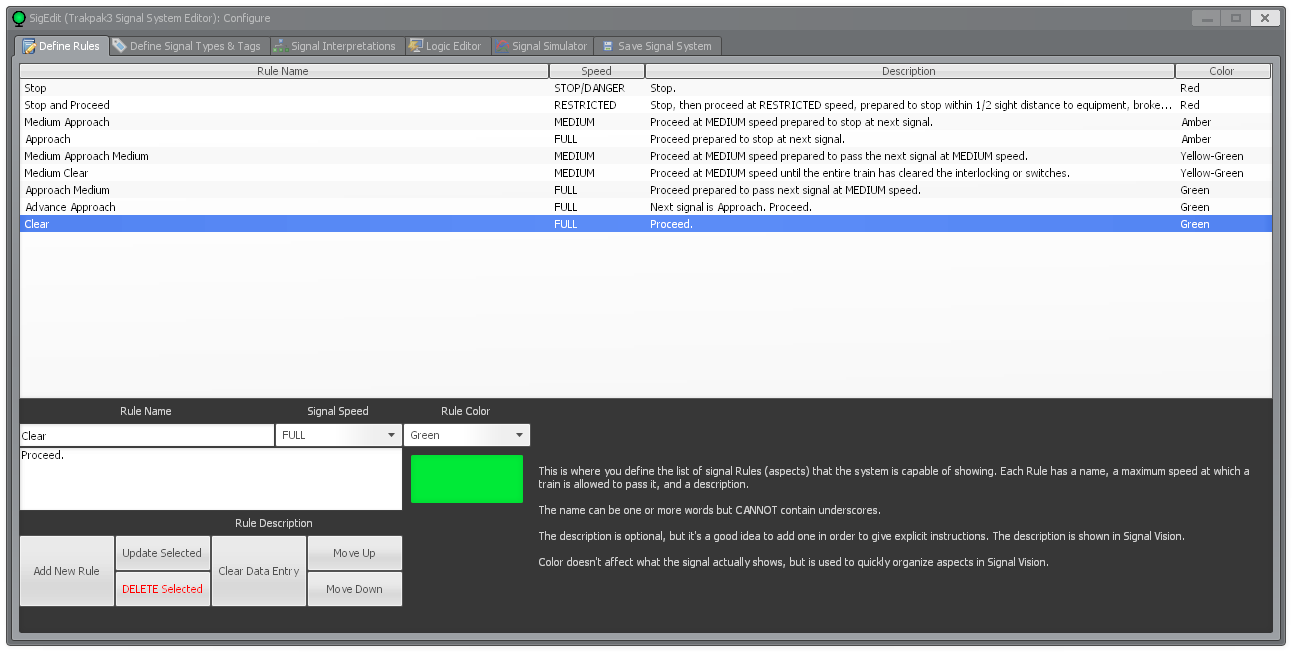Image resolution: width=1292 pixels, height=652 pixels.
Task: Select the 'Approach Medium' rule row
Action: [x=645, y=190]
